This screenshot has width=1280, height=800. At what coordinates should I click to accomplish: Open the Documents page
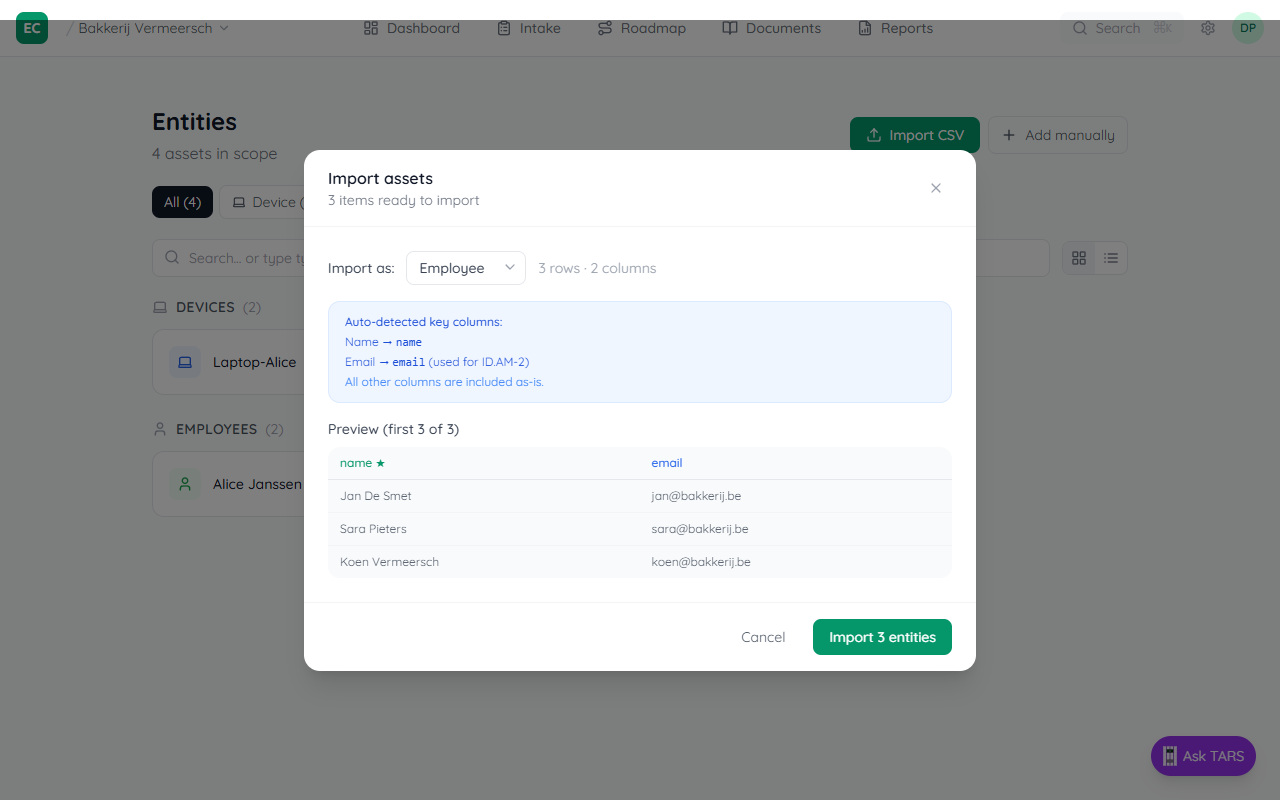coord(771,28)
